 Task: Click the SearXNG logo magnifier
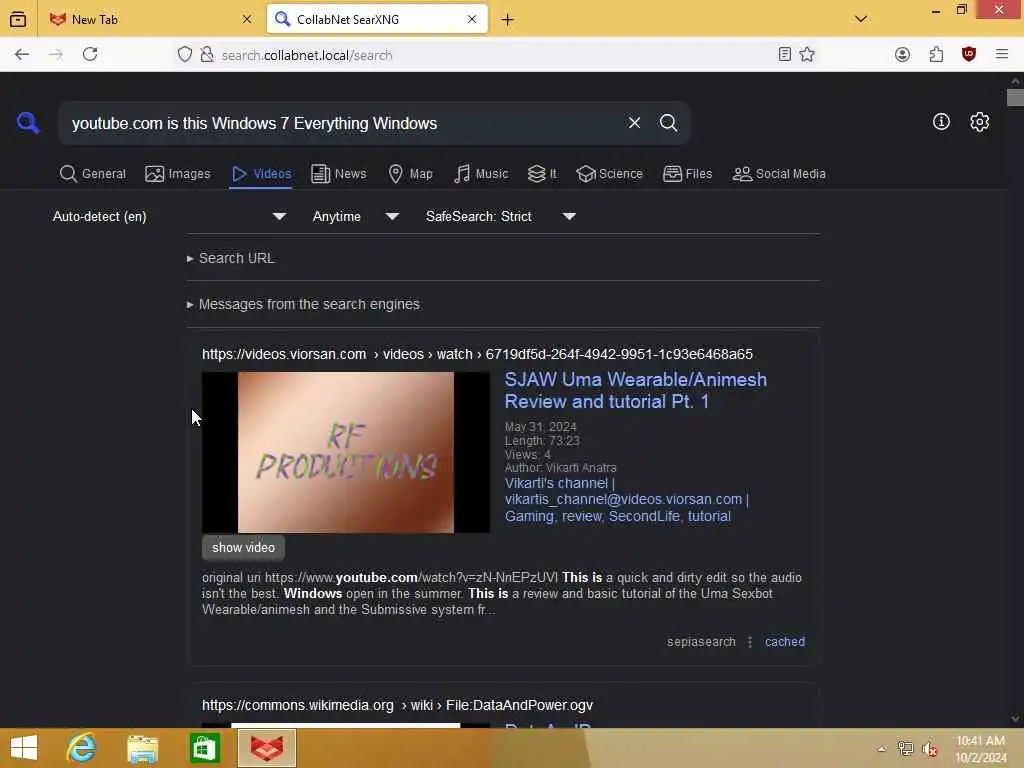click(28, 123)
